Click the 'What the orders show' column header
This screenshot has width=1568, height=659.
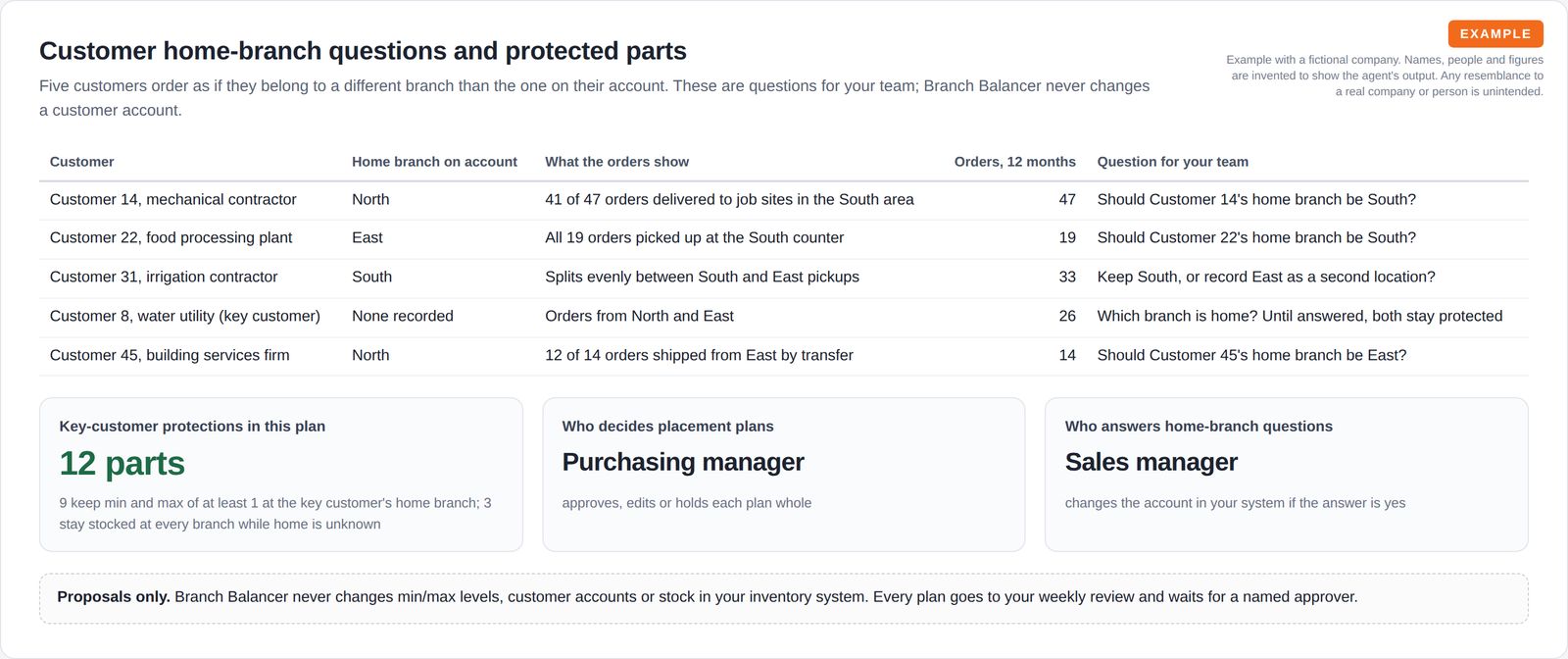(x=616, y=162)
